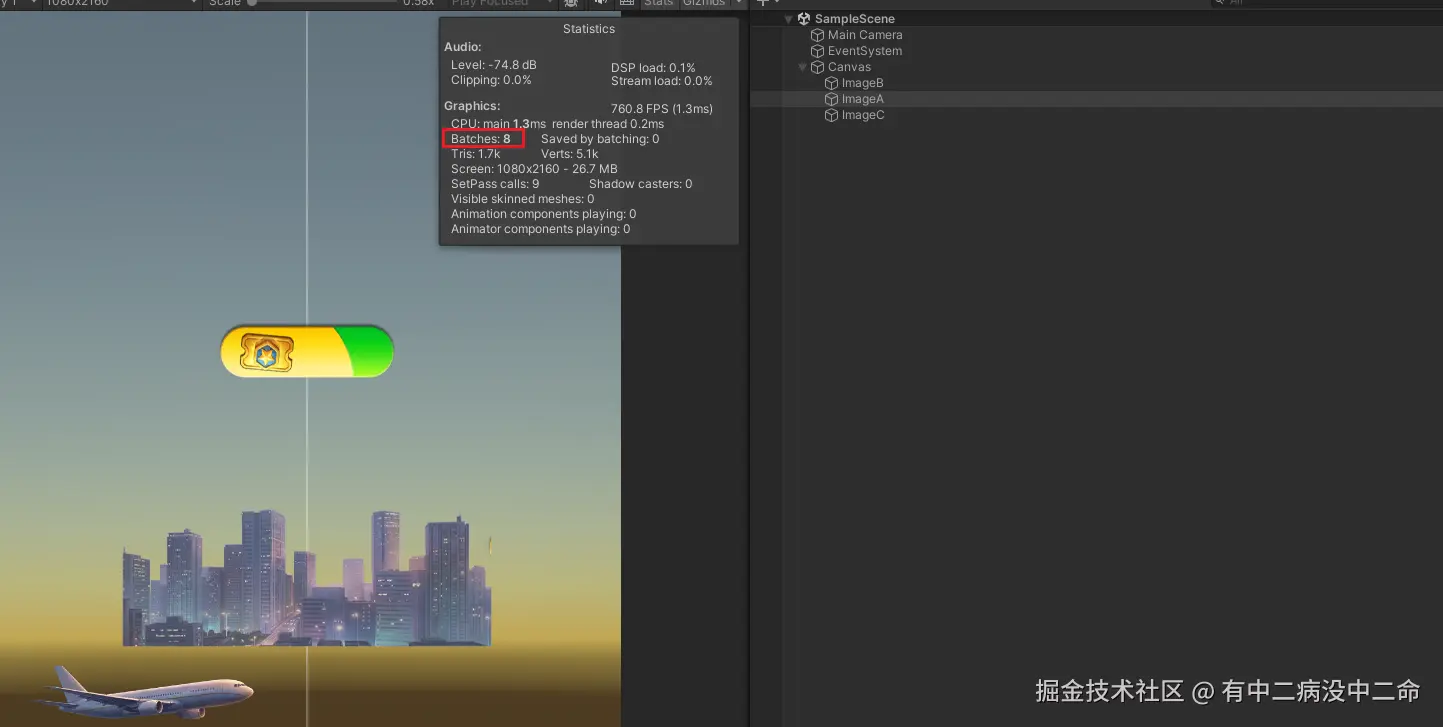1443x727 pixels.
Task: Click the cube icon next to Main Camera
Action: (817, 35)
